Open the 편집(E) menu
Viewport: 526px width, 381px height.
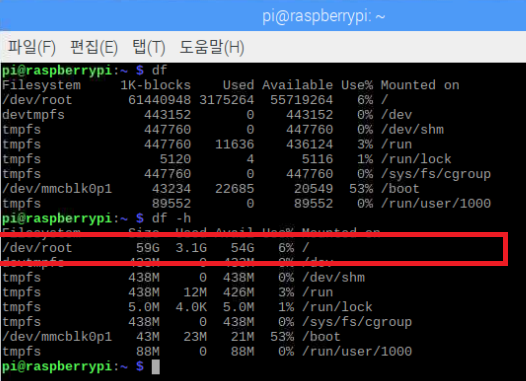pos(94,47)
